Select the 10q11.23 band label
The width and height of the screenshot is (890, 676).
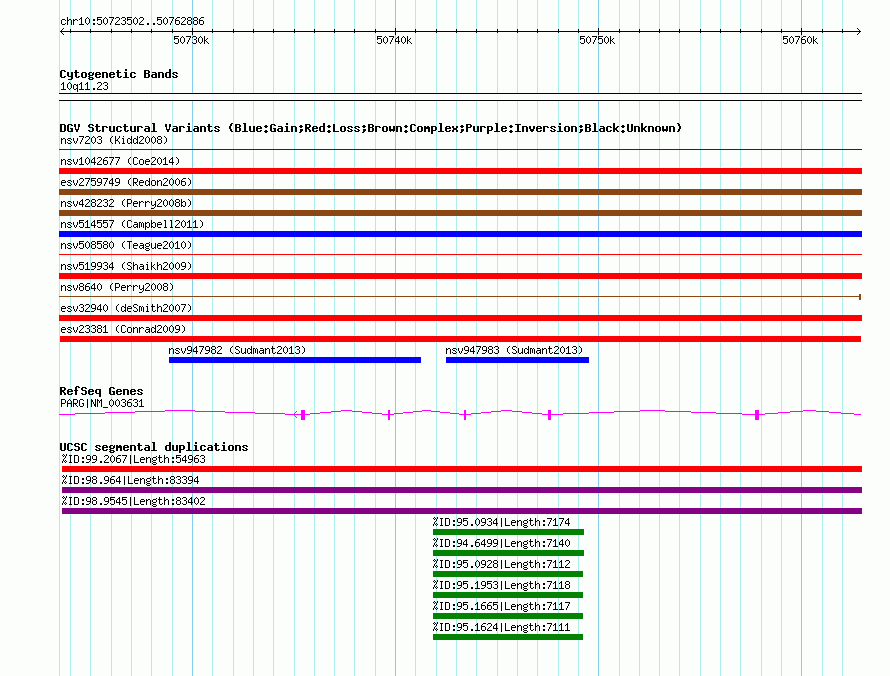pyautogui.click(x=84, y=86)
